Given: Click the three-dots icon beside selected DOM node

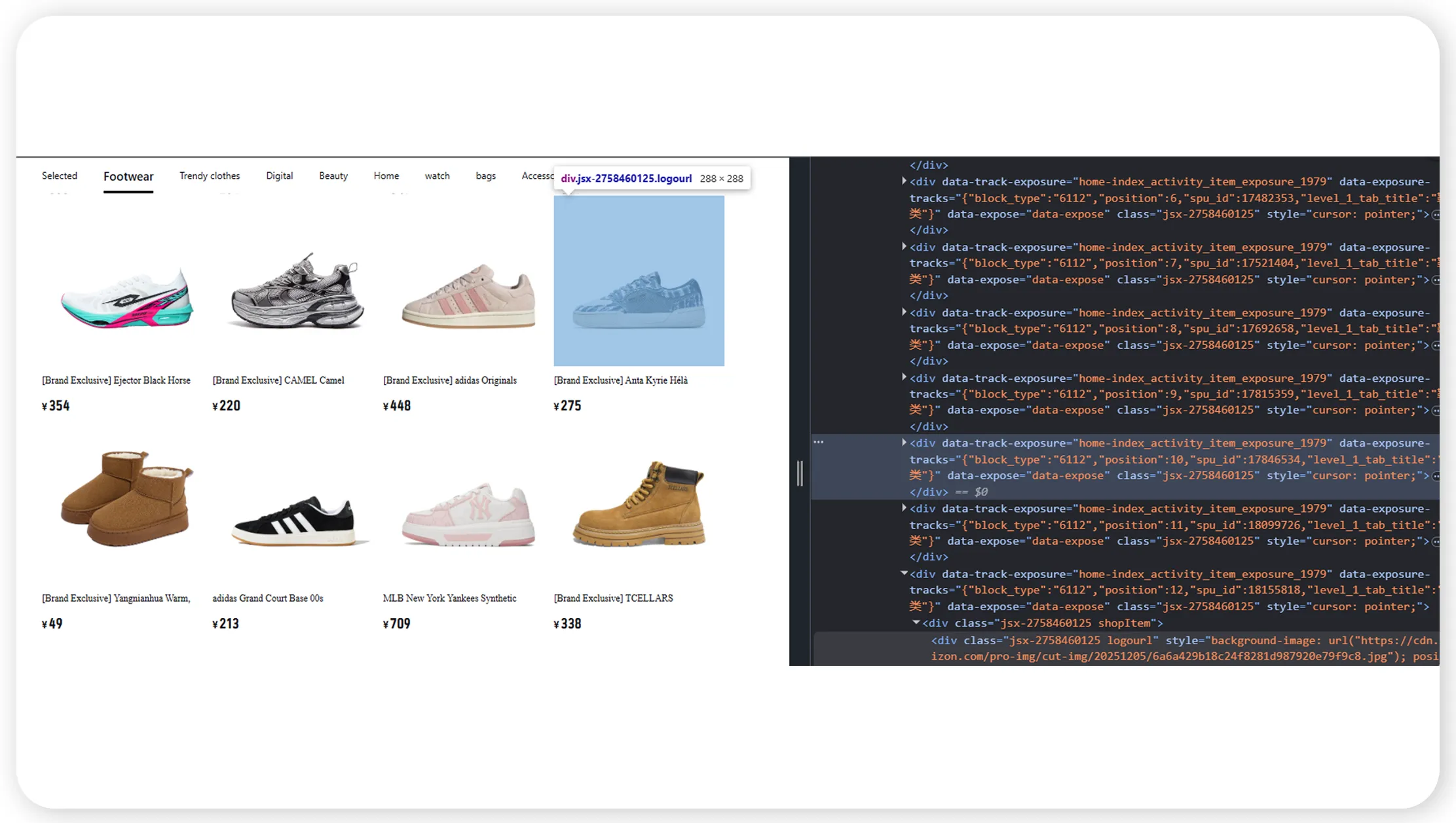Looking at the screenshot, I should [x=818, y=443].
